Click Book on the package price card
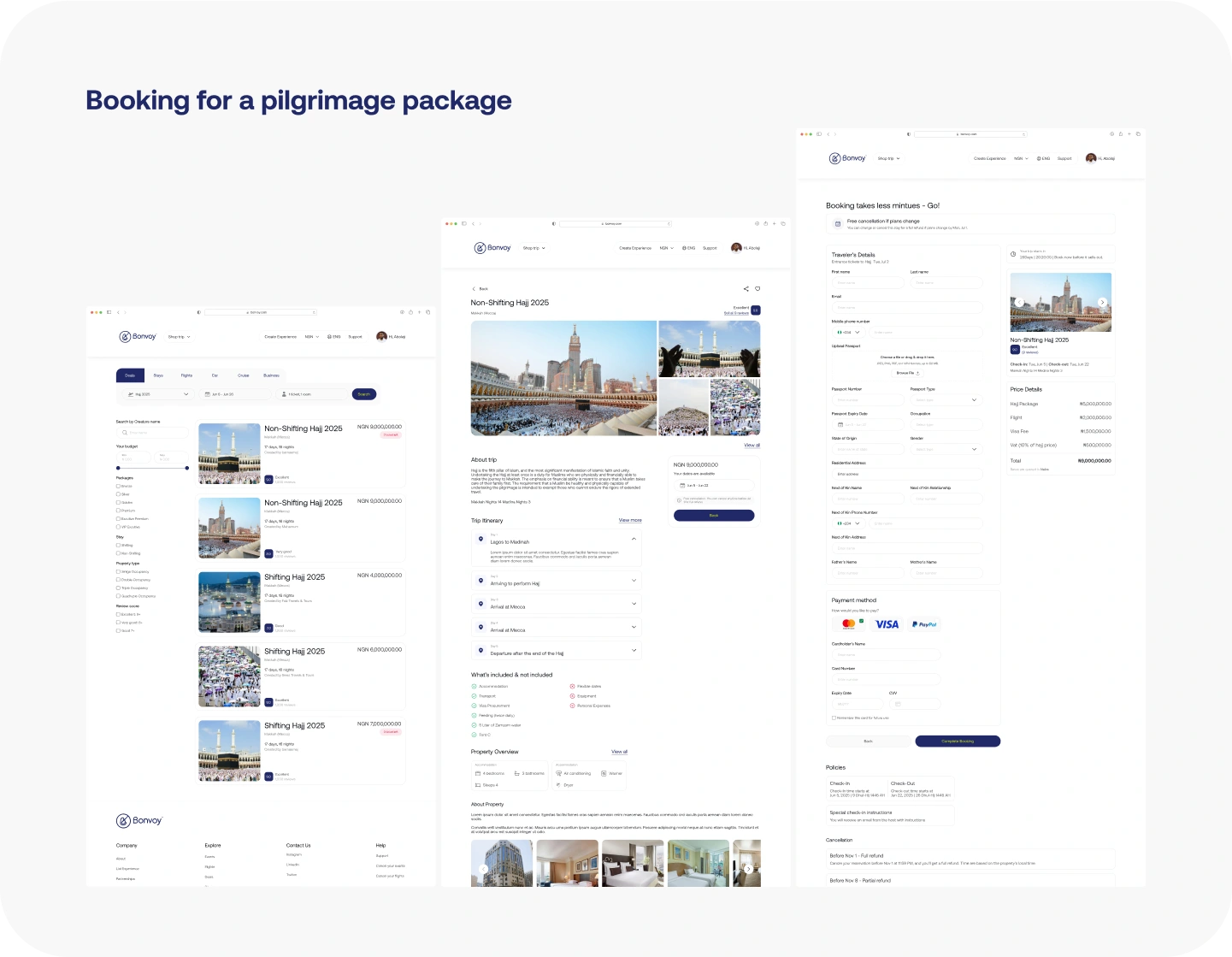1232x957 pixels. coord(714,516)
